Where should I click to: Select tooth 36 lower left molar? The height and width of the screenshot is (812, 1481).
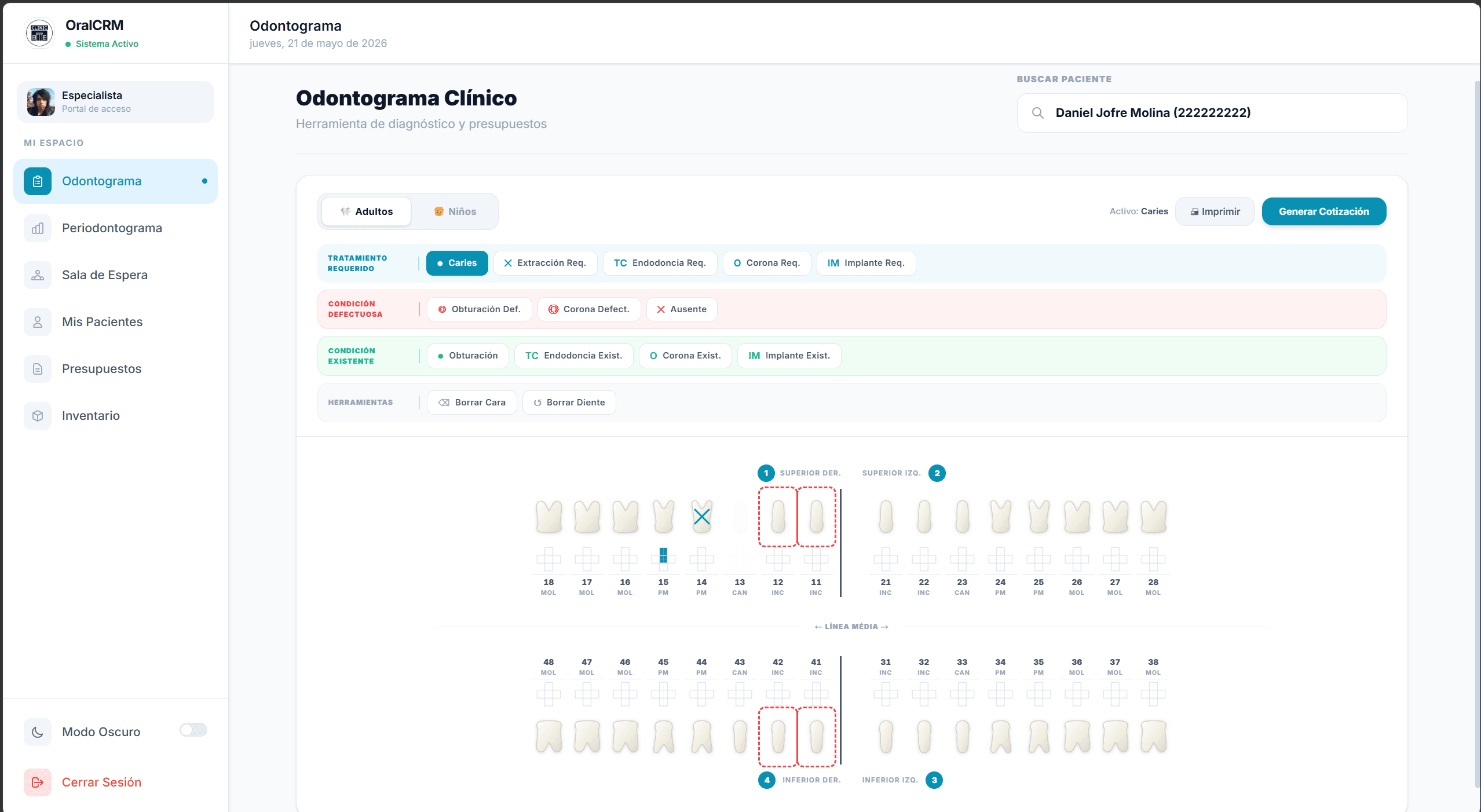(1077, 737)
